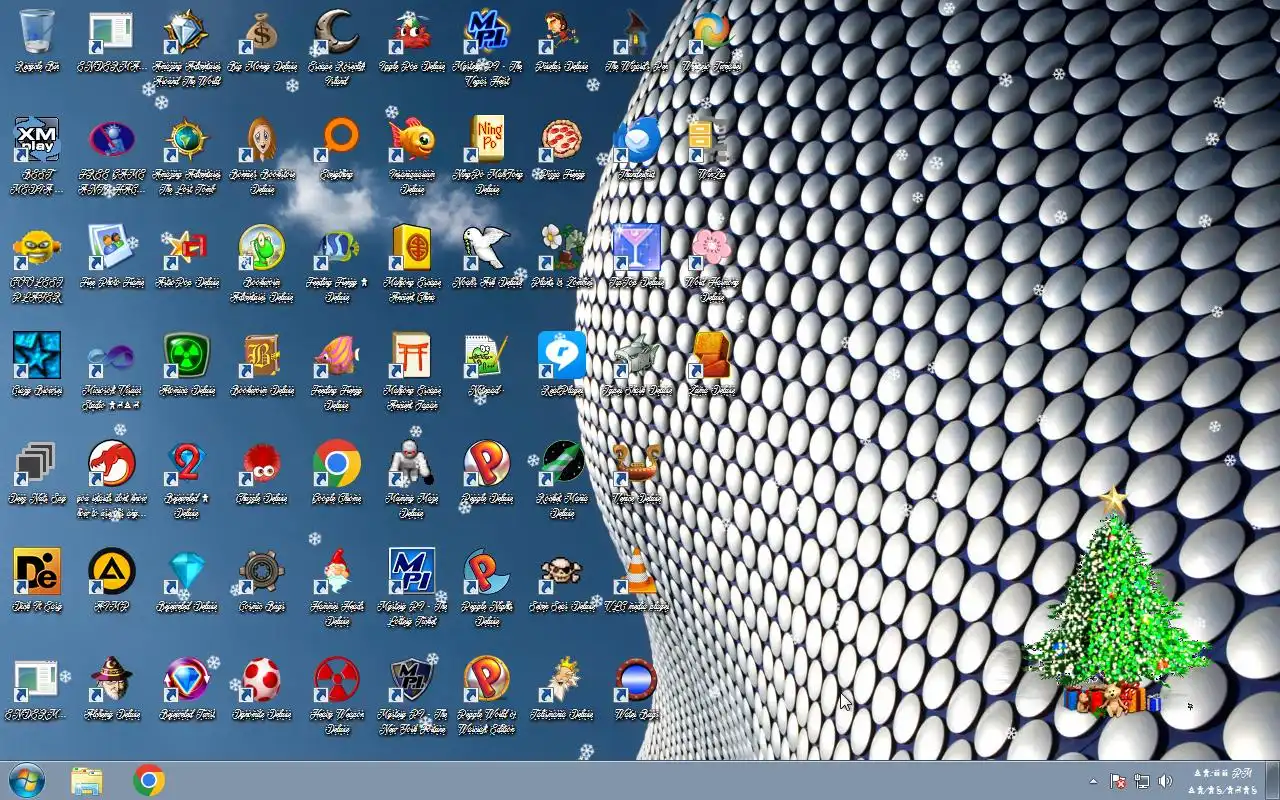Image resolution: width=1280 pixels, height=800 pixels.
Task: Show hidden system tray icons
Action: coord(1093,781)
